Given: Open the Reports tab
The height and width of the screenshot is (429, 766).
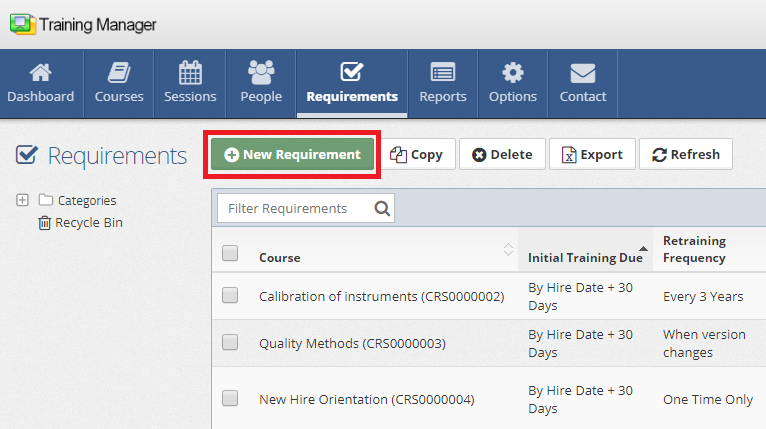Looking at the screenshot, I should click(x=443, y=84).
